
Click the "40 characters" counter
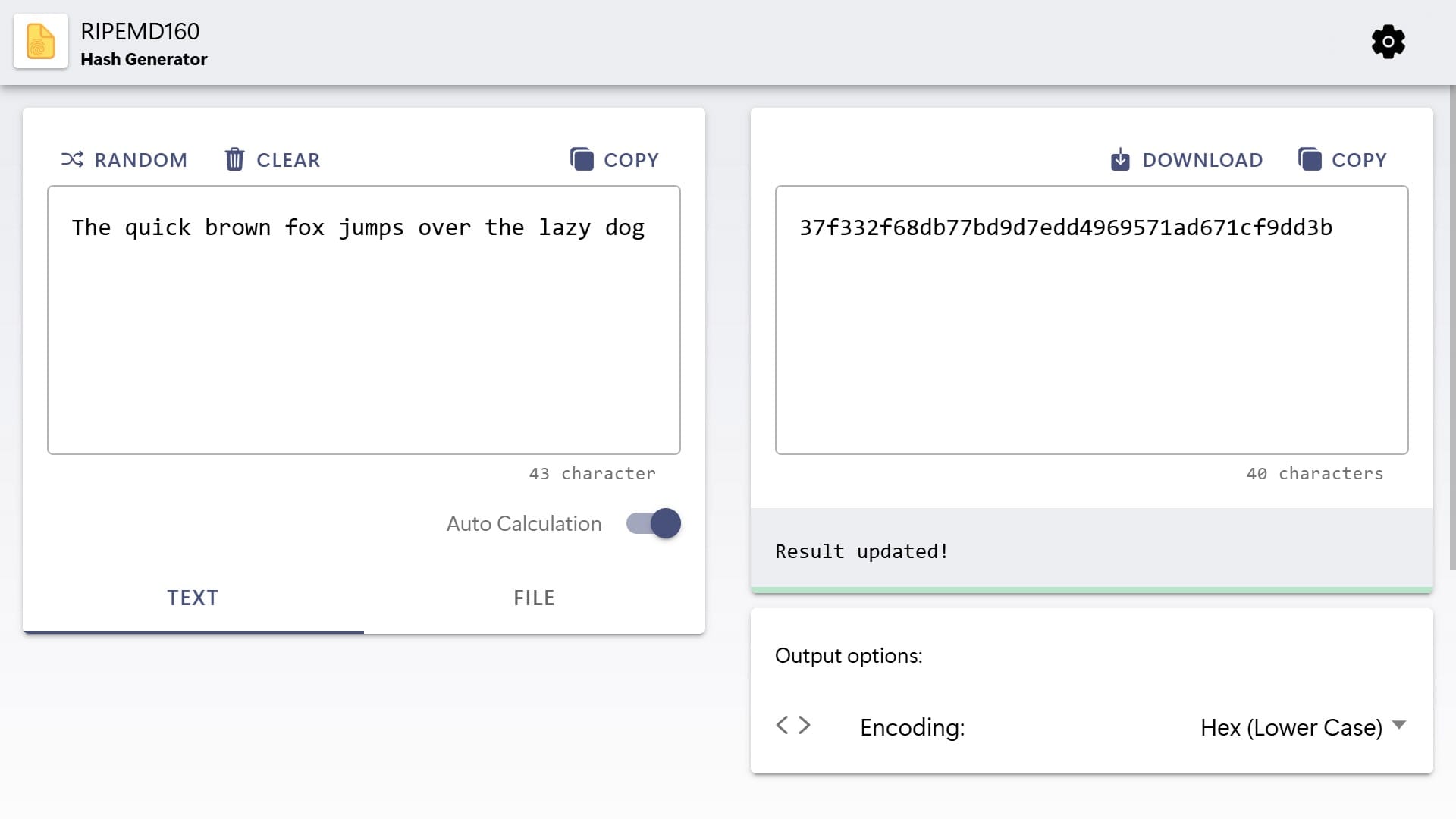[1315, 474]
